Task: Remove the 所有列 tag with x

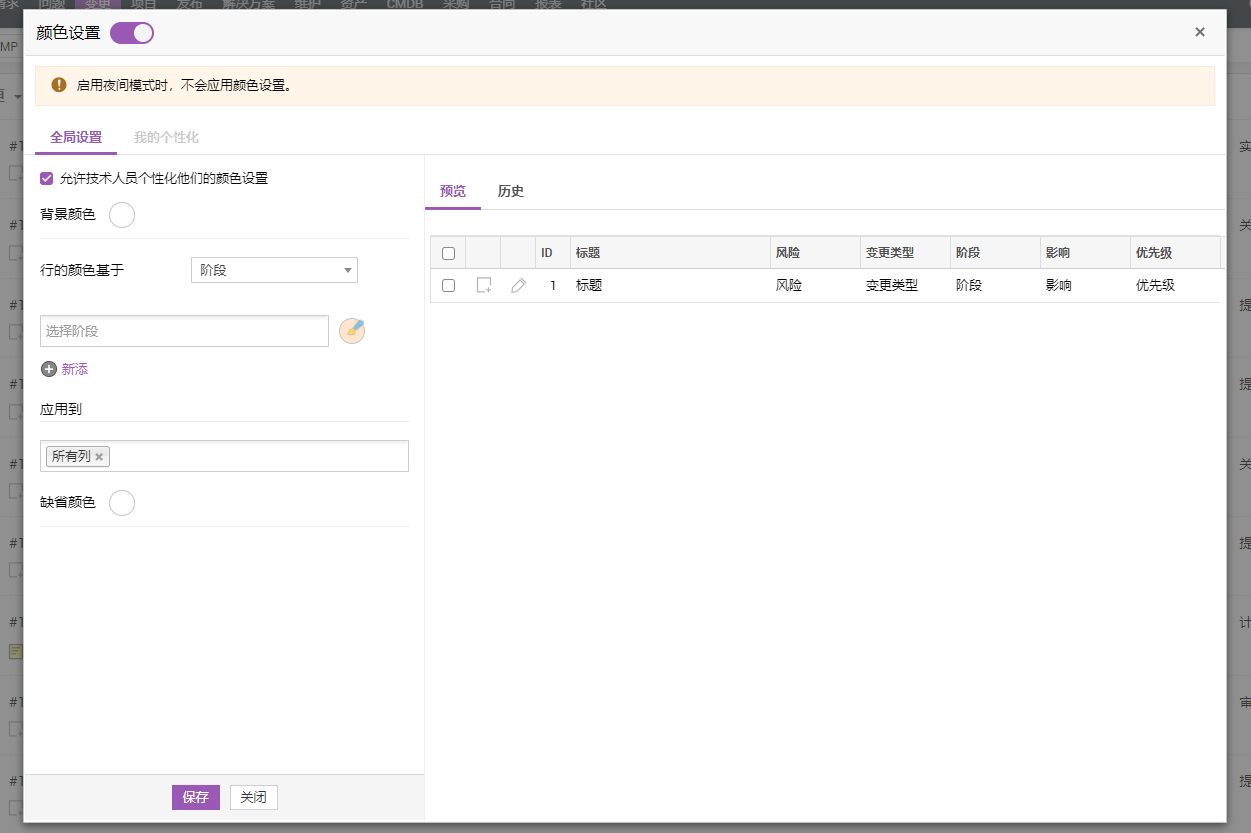Action: pyautogui.click(x=99, y=457)
